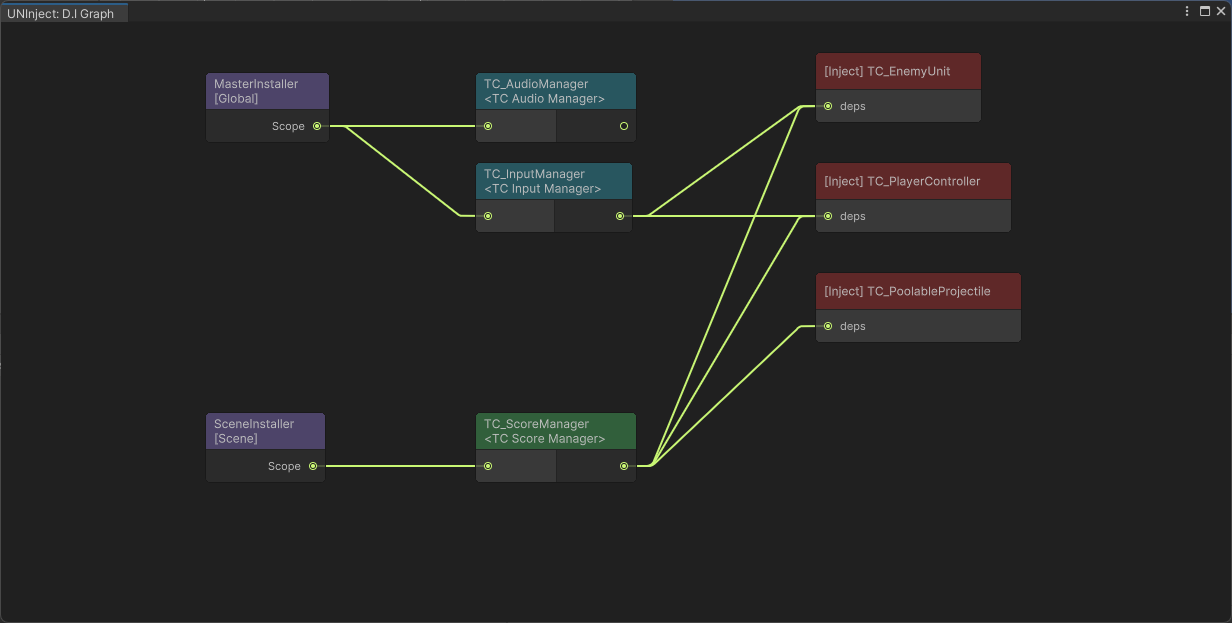
Task: Click the TC_PoolableProjectile deps port
Action: pyautogui.click(x=828, y=326)
